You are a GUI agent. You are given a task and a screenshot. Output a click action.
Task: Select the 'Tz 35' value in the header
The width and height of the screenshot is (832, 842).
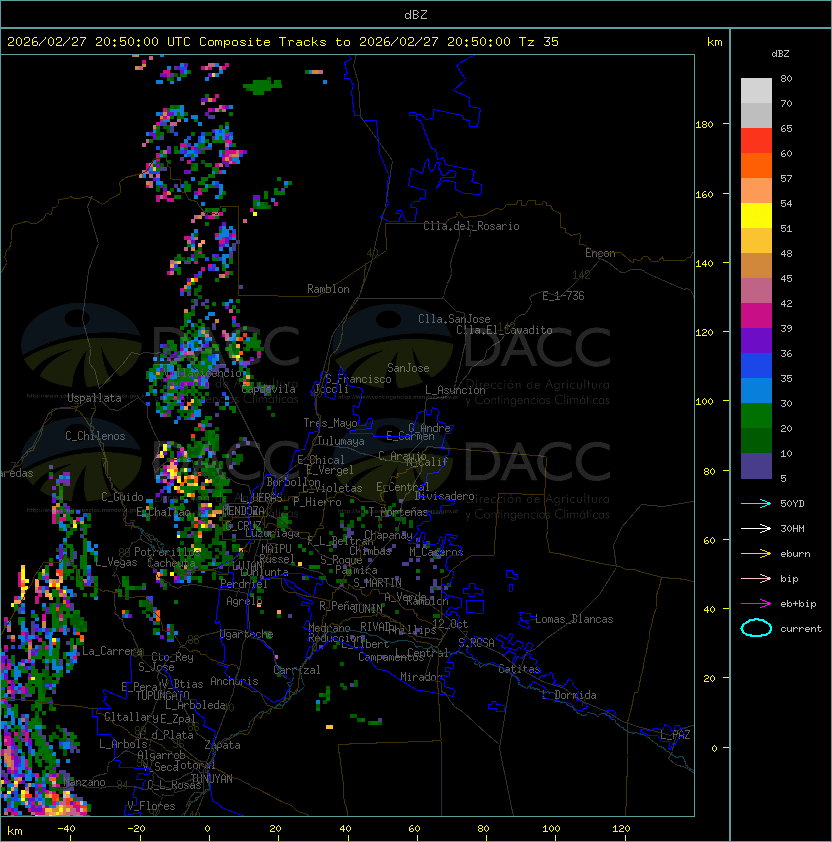pyautogui.click(x=539, y=42)
